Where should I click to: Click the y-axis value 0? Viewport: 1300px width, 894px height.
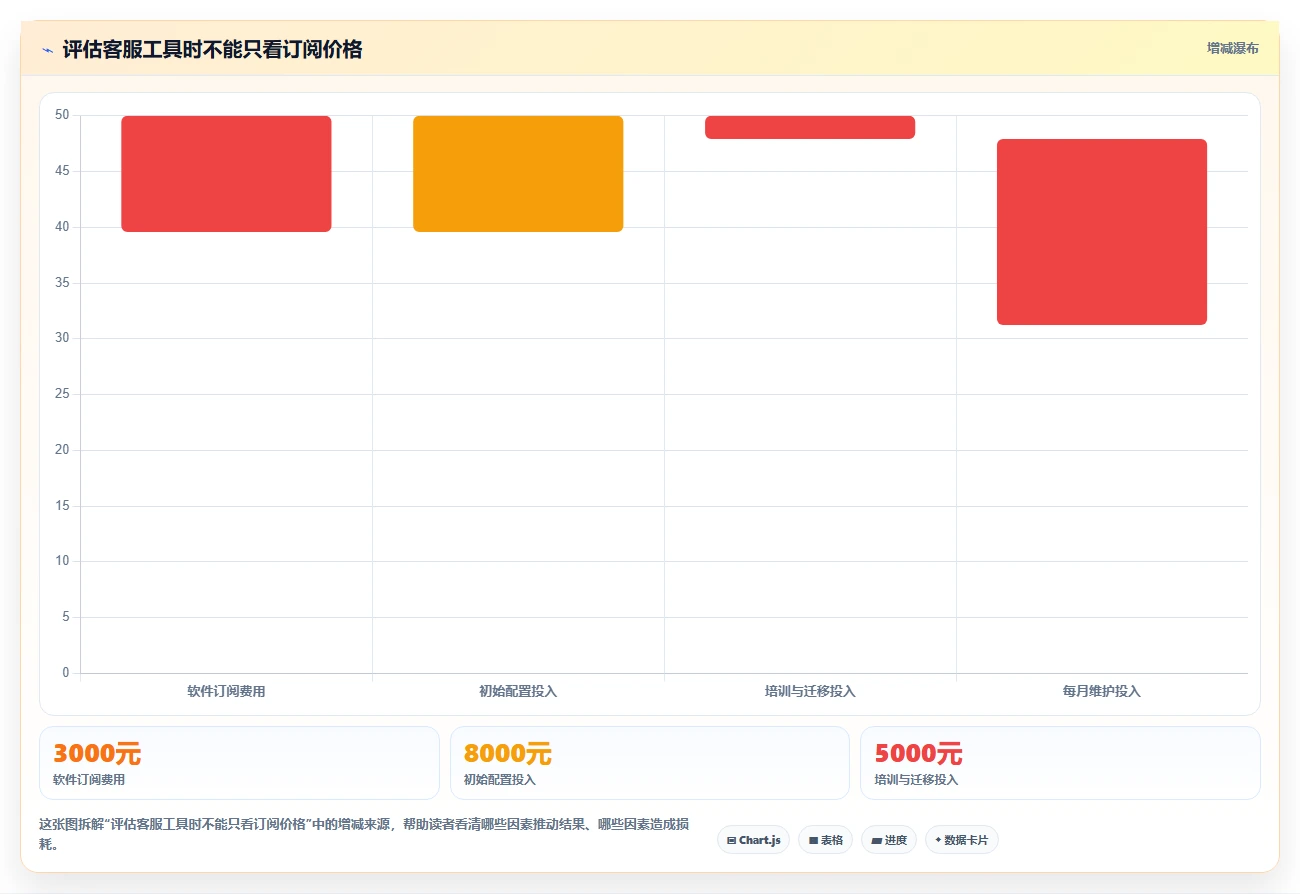[66, 673]
